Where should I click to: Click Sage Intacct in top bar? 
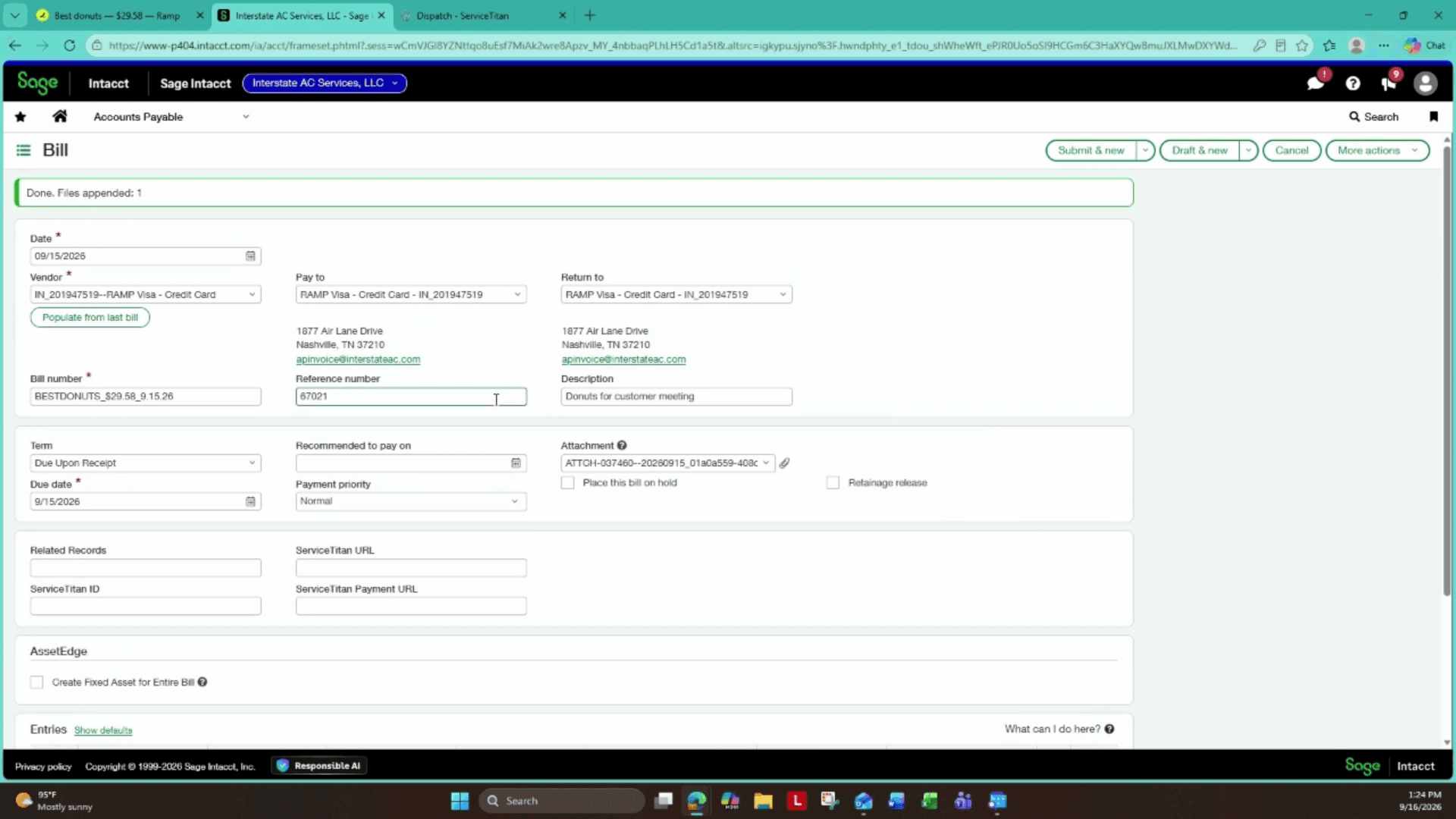click(195, 83)
